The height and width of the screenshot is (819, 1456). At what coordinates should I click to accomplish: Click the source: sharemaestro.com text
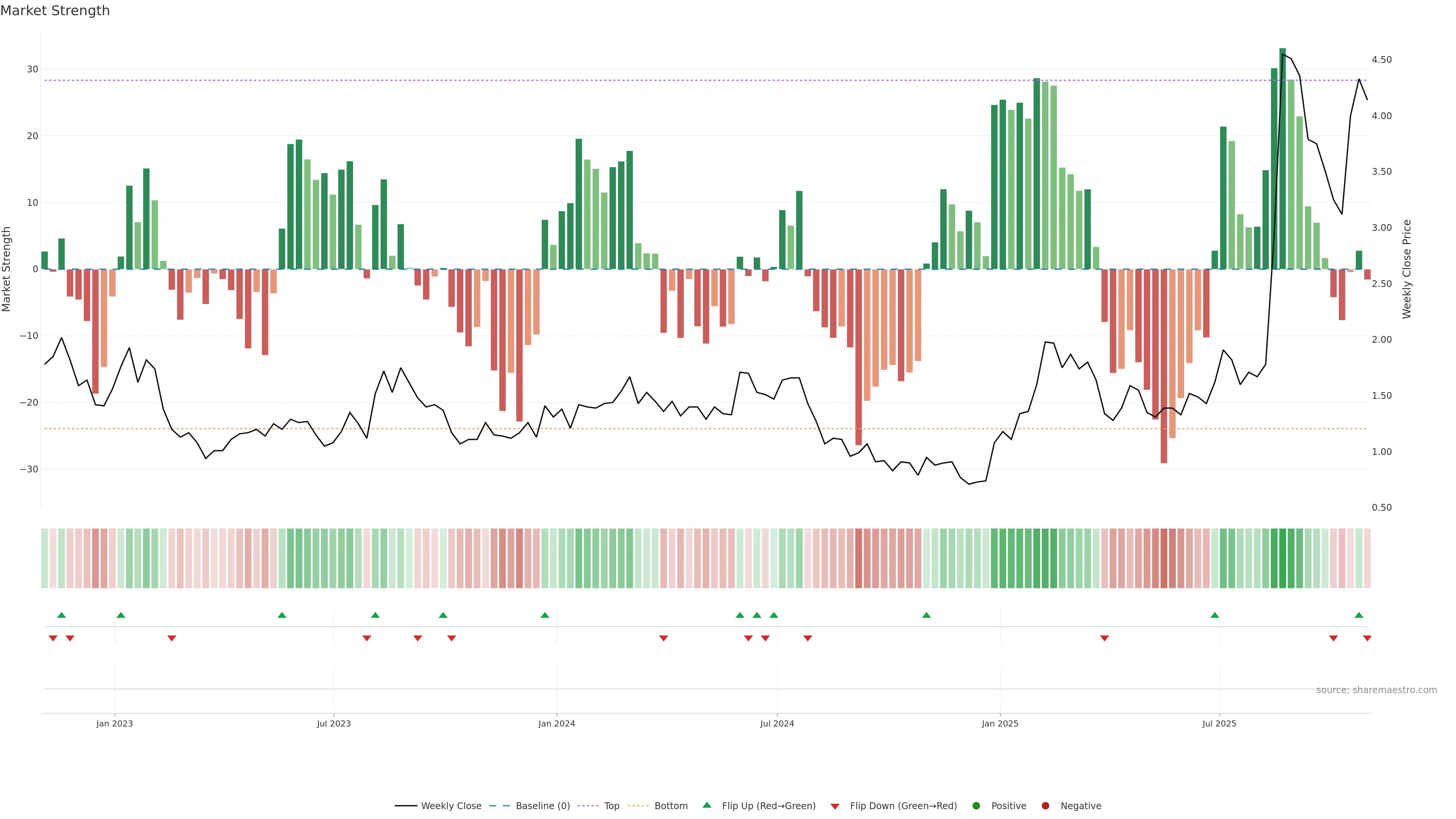click(1376, 690)
